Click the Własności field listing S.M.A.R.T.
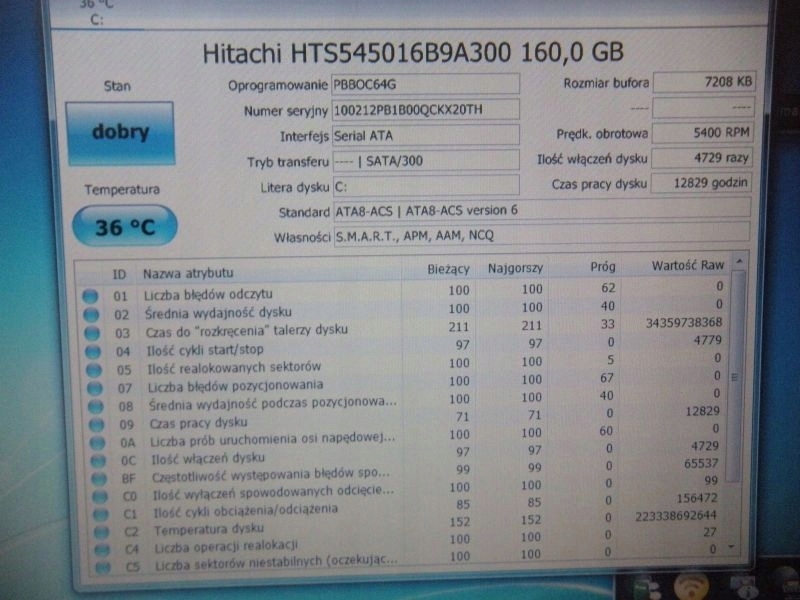This screenshot has width=800, height=600. (x=542, y=235)
